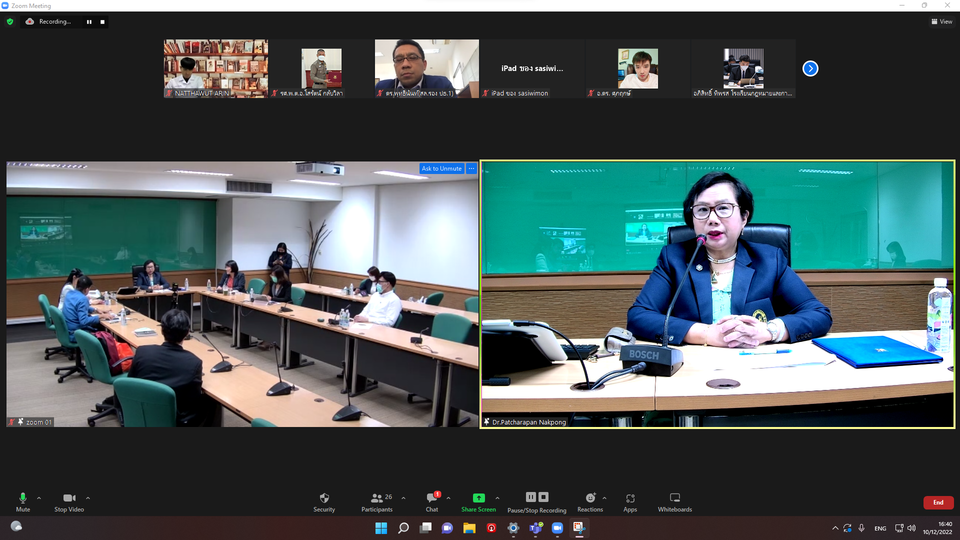The height and width of the screenshot is (540, 960).
Task: Open more options on zoom 01 video
Action: [x=471, y=168]
